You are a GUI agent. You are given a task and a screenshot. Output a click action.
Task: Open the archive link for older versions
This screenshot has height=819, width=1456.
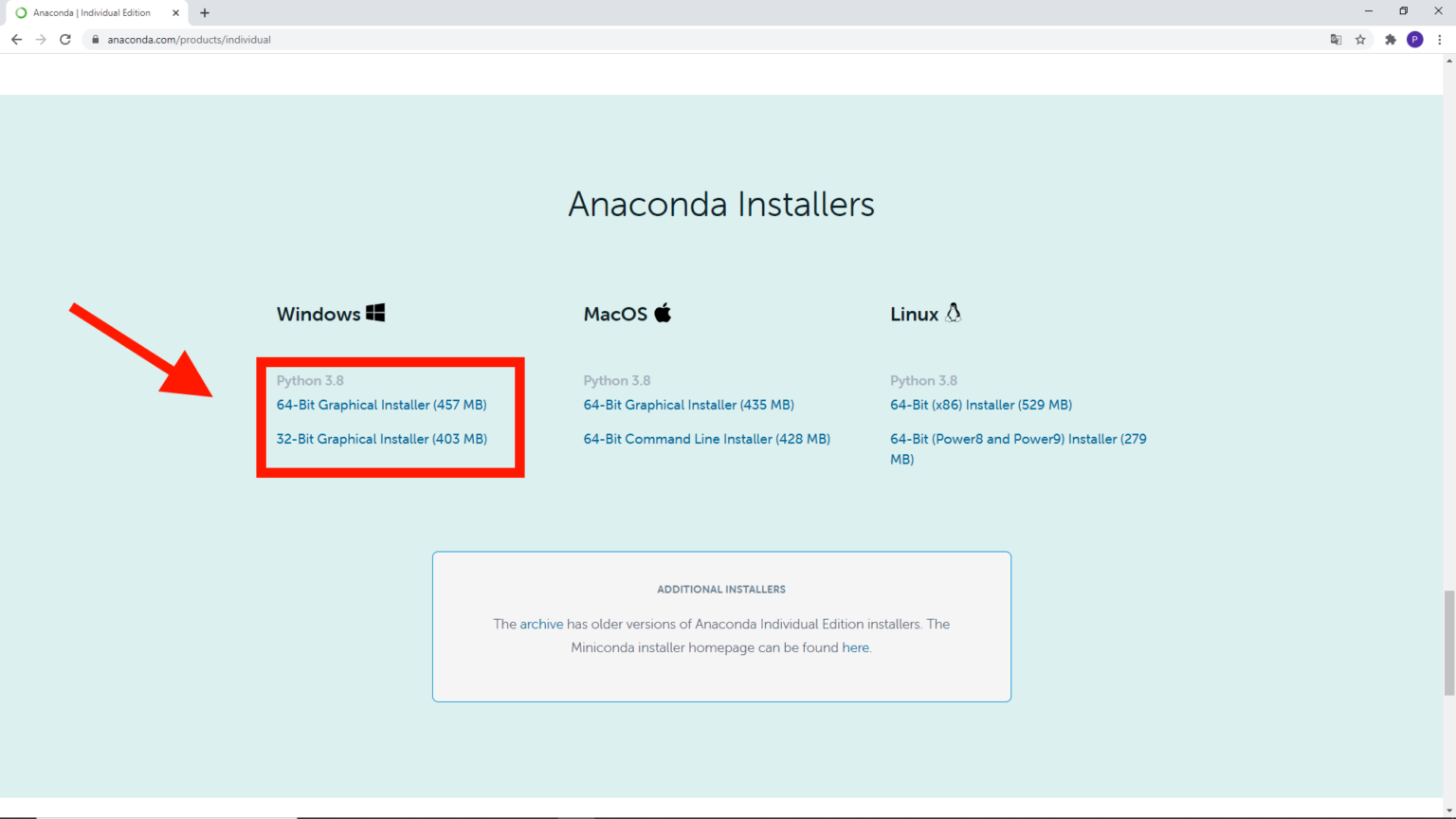(x=541, y=624)
